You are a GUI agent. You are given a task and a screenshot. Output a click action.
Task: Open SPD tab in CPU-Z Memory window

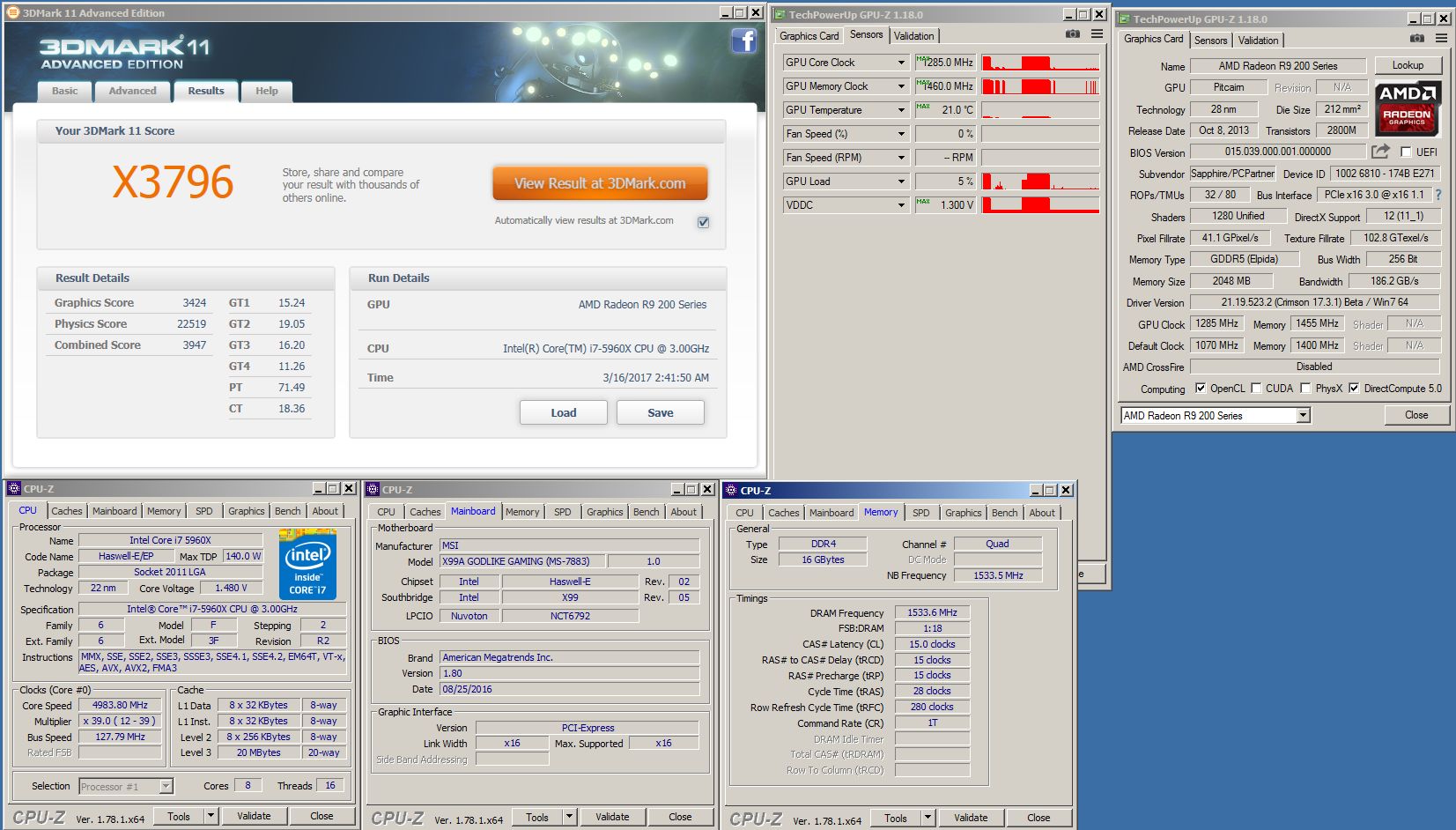tap(920, 513)
